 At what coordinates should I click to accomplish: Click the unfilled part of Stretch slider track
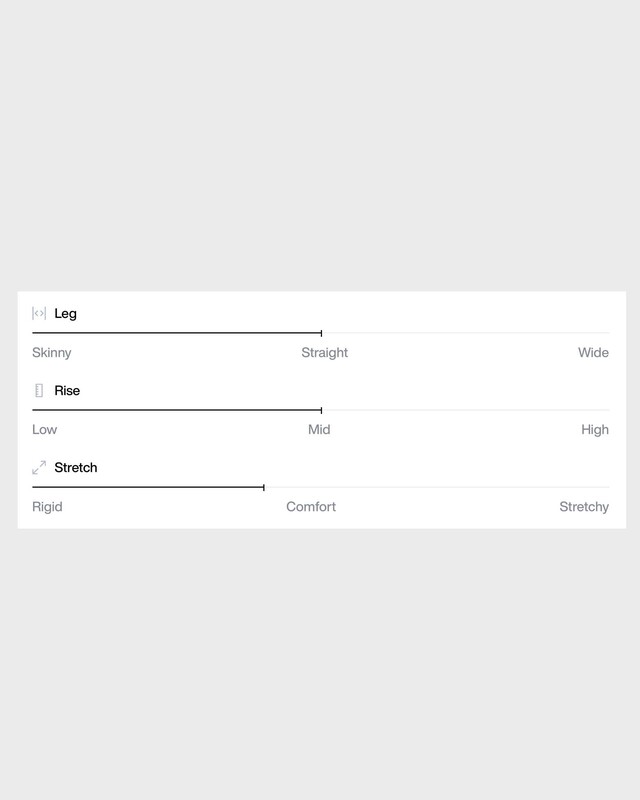[x=436, y=487]
